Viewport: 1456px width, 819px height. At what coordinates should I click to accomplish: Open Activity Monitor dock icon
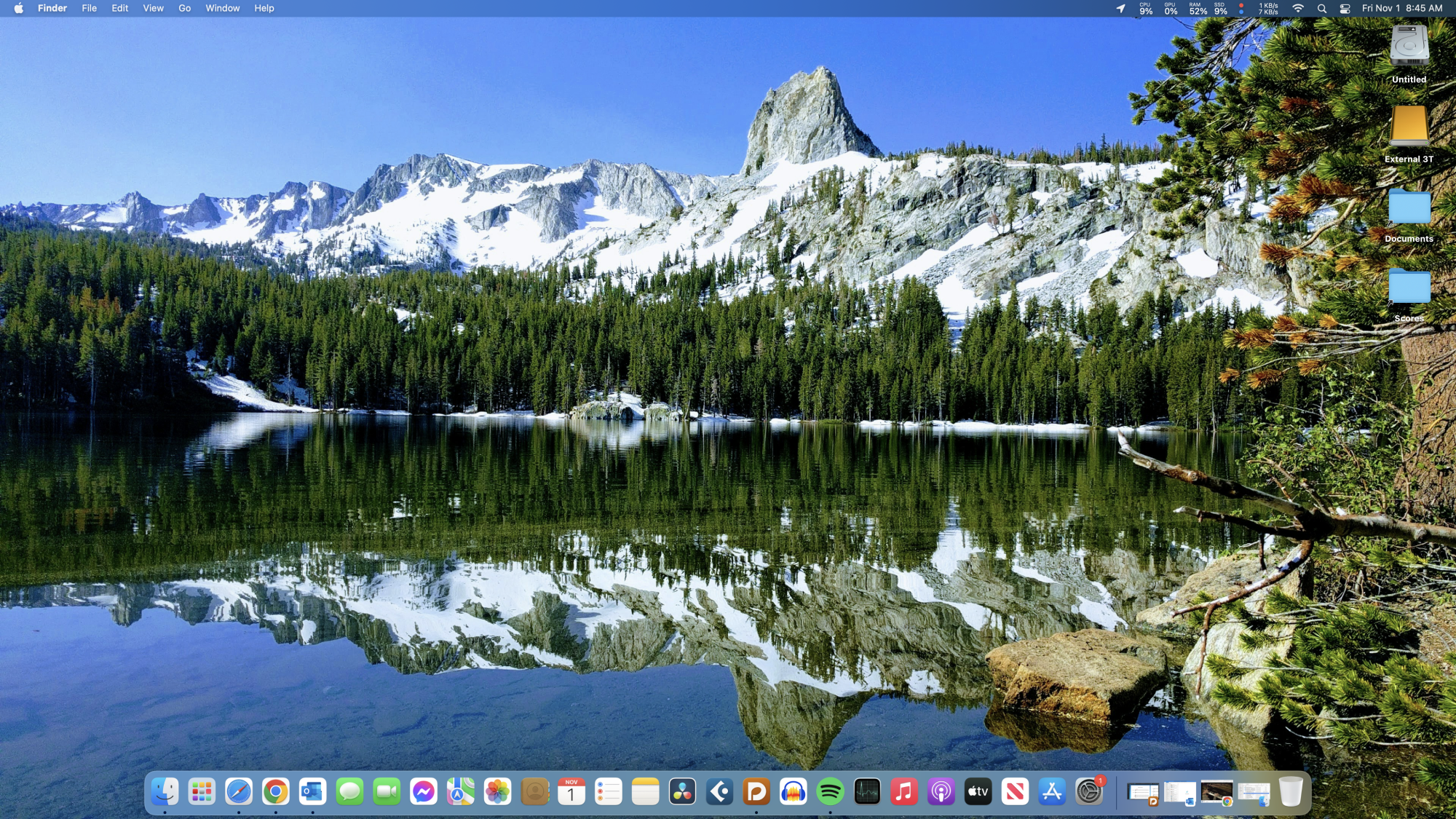click(x=867, y=791)
